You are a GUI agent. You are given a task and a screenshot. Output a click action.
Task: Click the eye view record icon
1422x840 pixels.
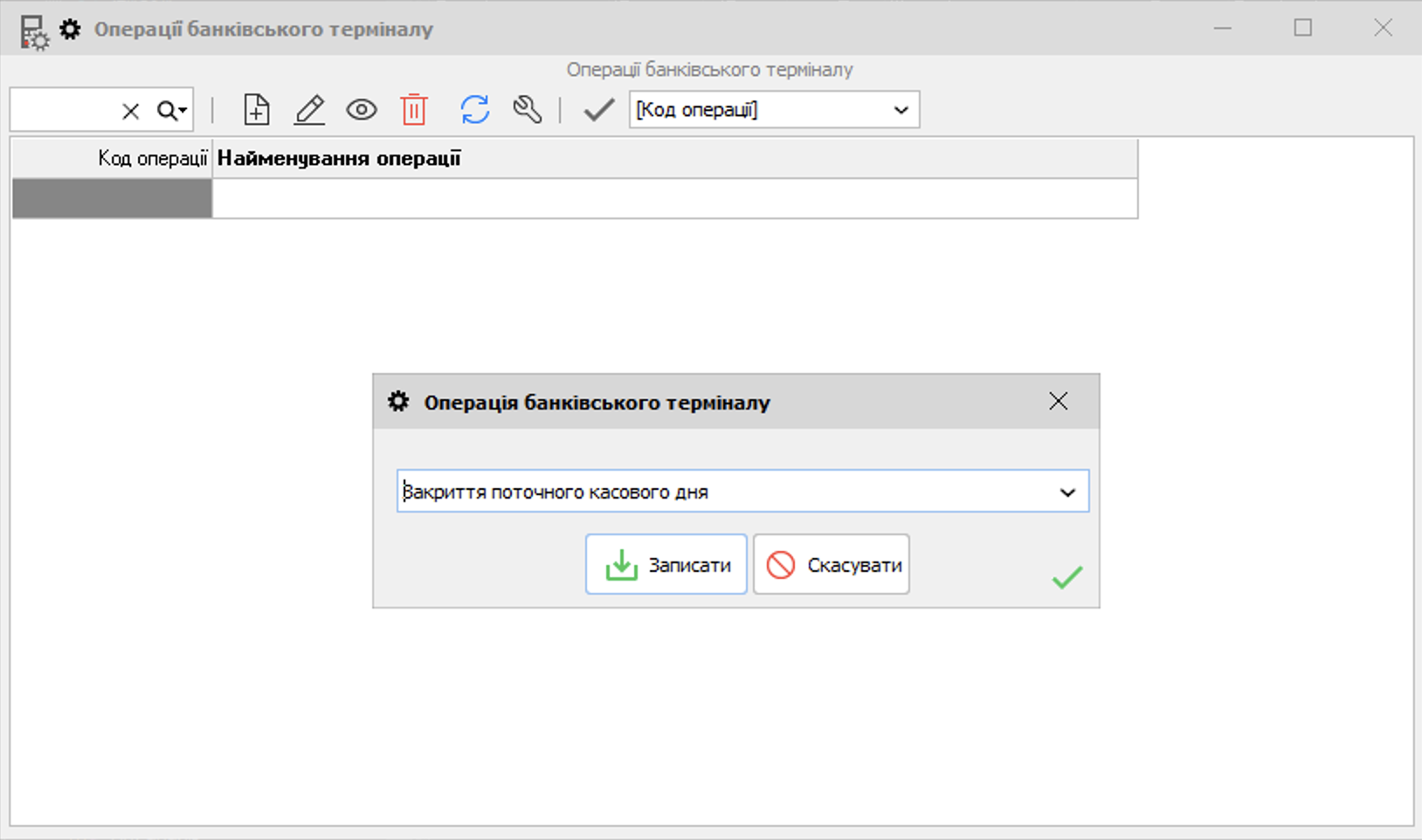click(362, 110)
